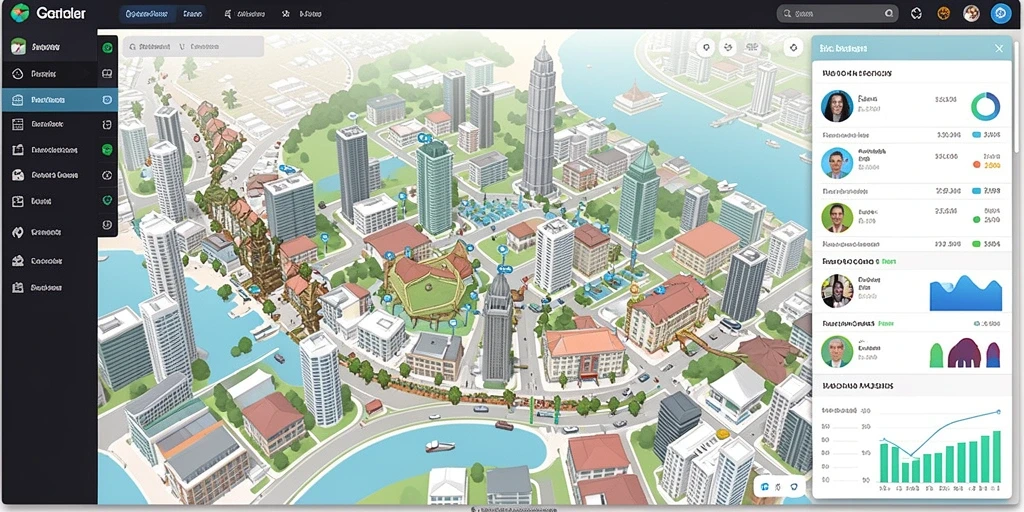This screenshot has height=512, width=1024.
Task: Expand the highlighted blue sidebar item
Action: (x=59, y=100)
